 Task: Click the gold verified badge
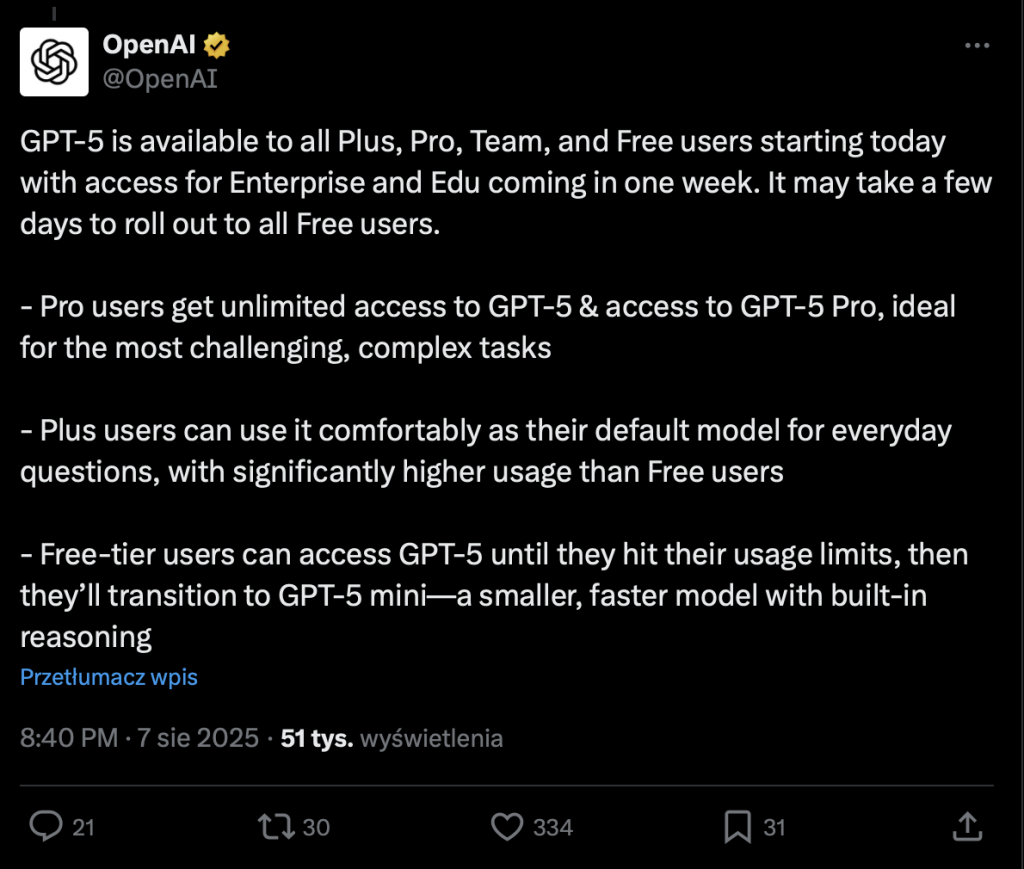pos(216,45)
